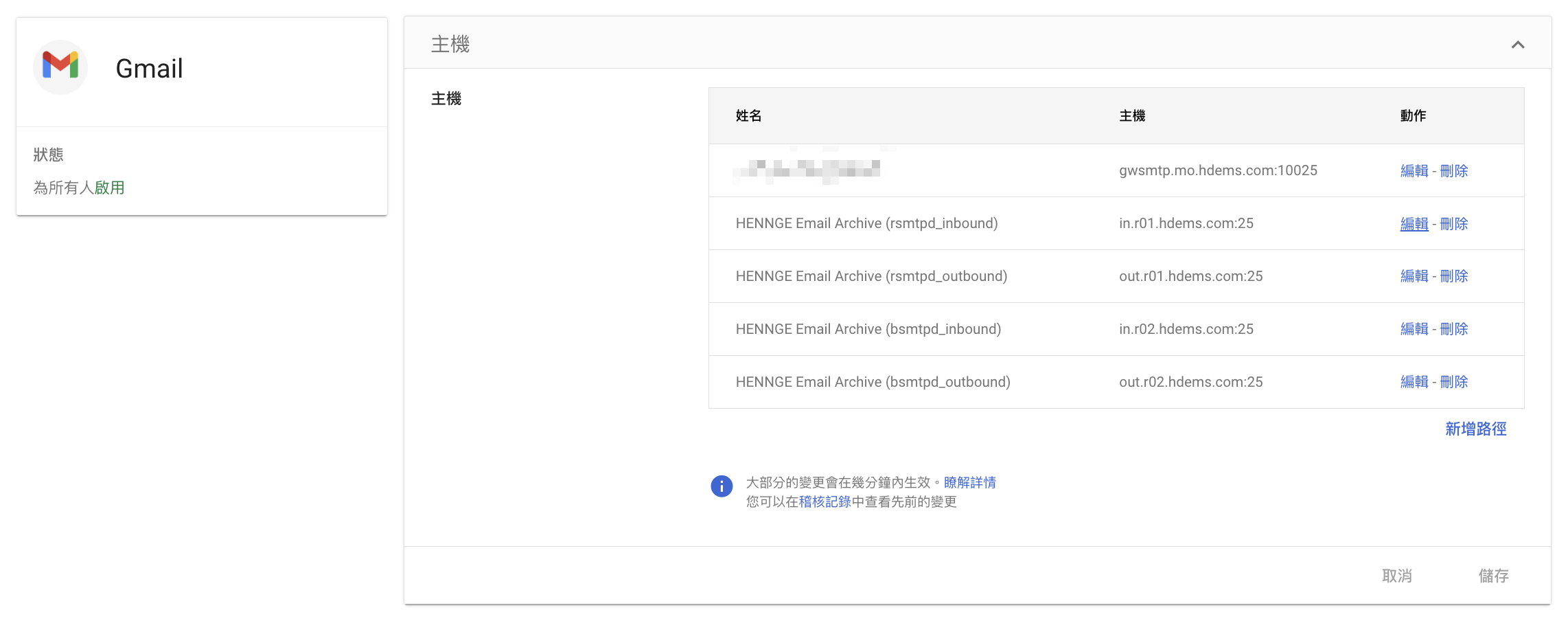Click the Gmail logo icon

(60, 67)
